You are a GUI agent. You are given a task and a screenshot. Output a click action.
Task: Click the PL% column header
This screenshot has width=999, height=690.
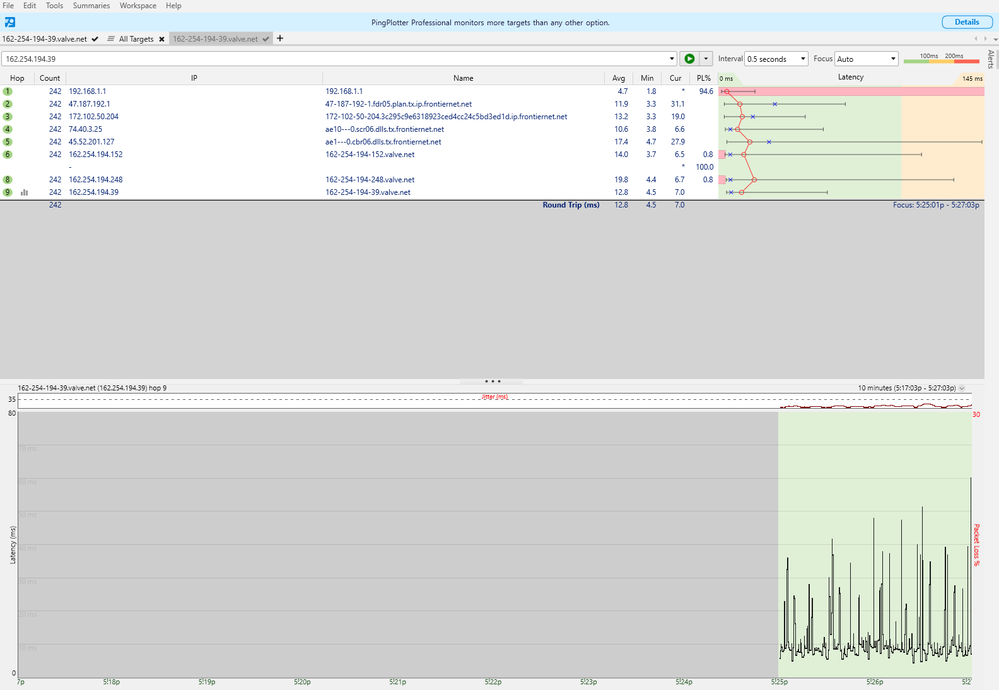click(x=703, y=78)
